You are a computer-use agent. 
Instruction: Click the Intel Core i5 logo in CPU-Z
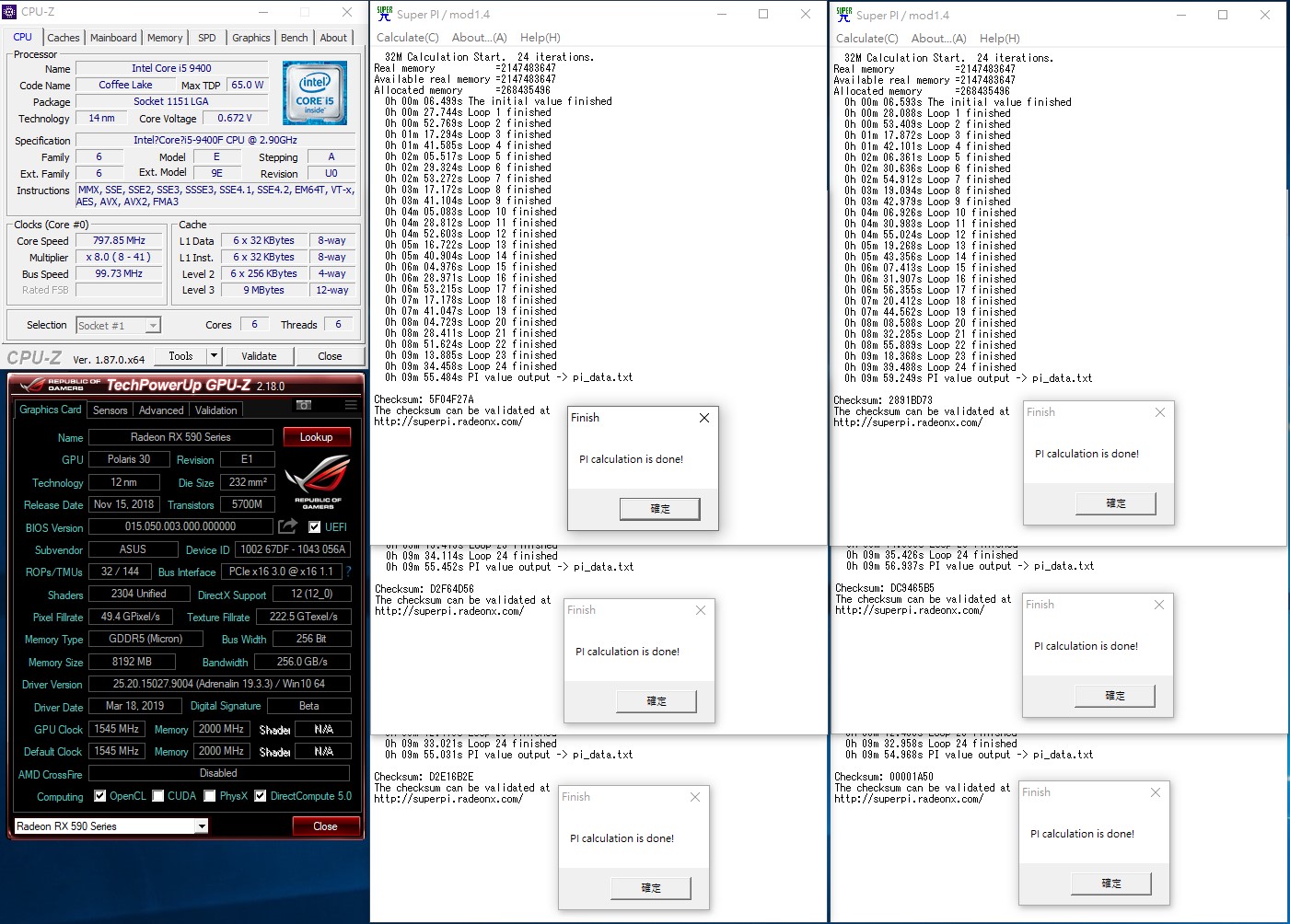[315, 93]
